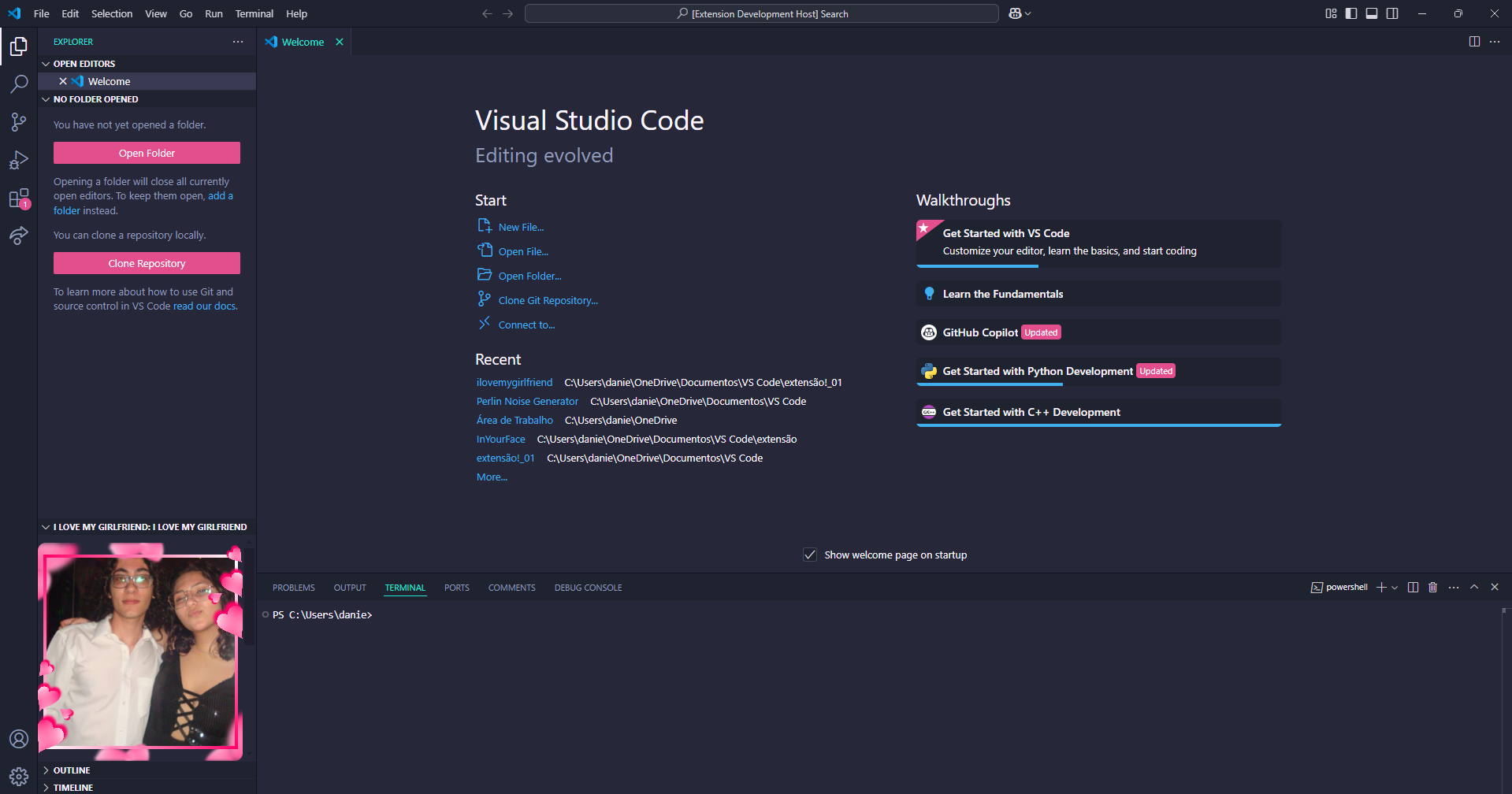Screen dimensions: 1512x794
Task: Open the Help menu
Action: click(x=296, y=13)
